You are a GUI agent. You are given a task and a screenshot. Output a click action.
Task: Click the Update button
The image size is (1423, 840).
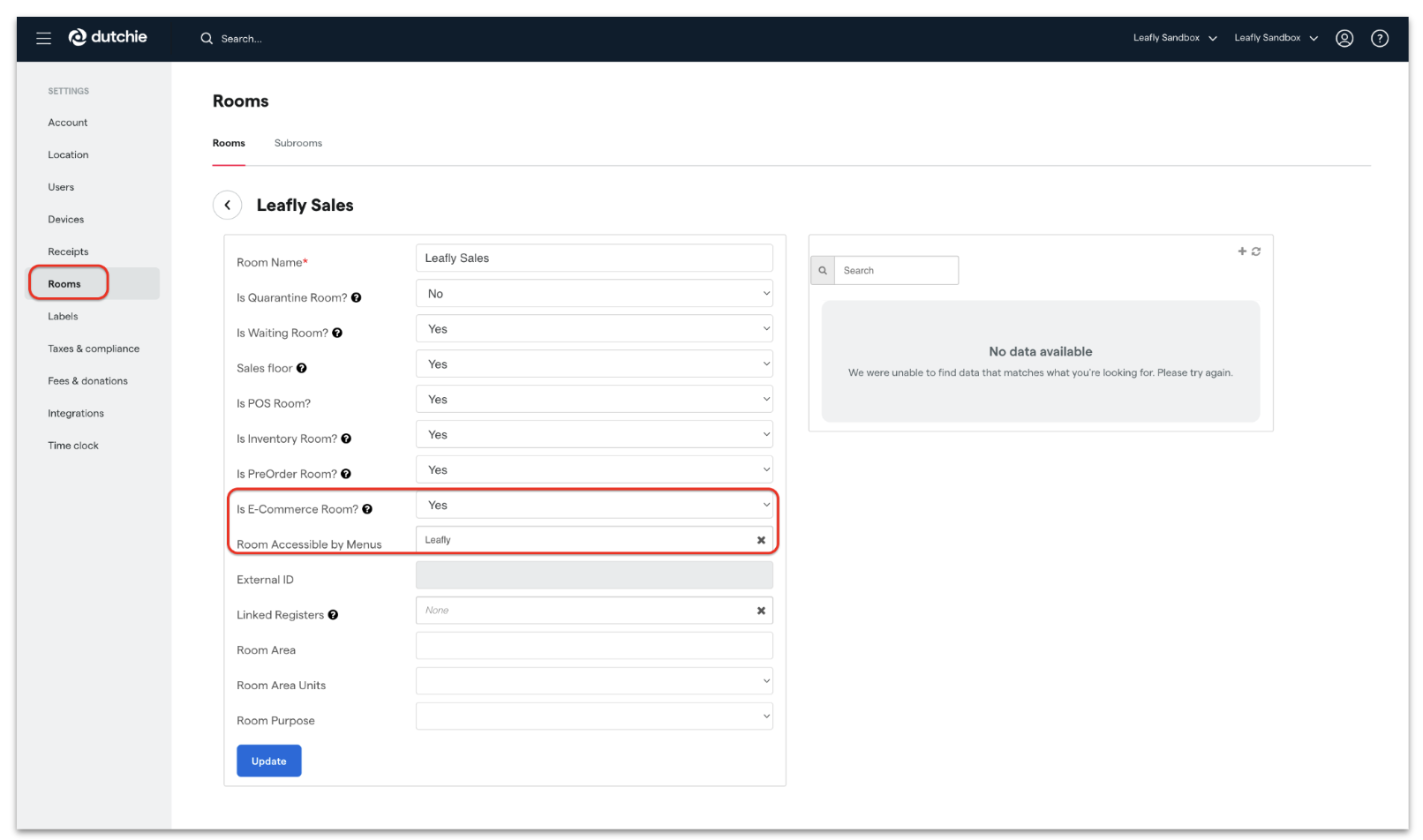(268, 761)
